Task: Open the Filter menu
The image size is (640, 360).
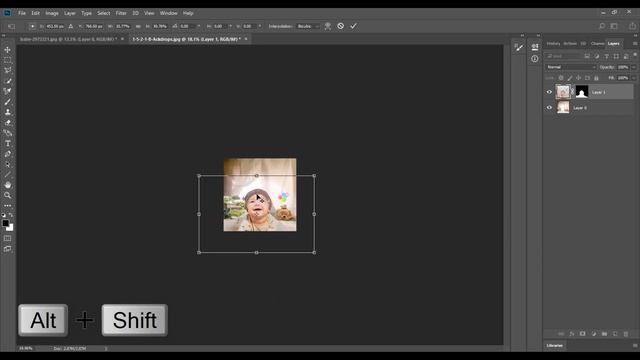Action: (x=121, y=13)
